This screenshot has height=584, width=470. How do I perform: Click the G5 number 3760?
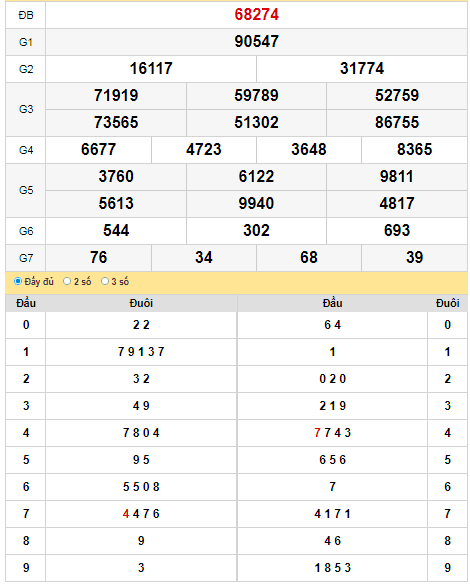click(x=116, y=177)
